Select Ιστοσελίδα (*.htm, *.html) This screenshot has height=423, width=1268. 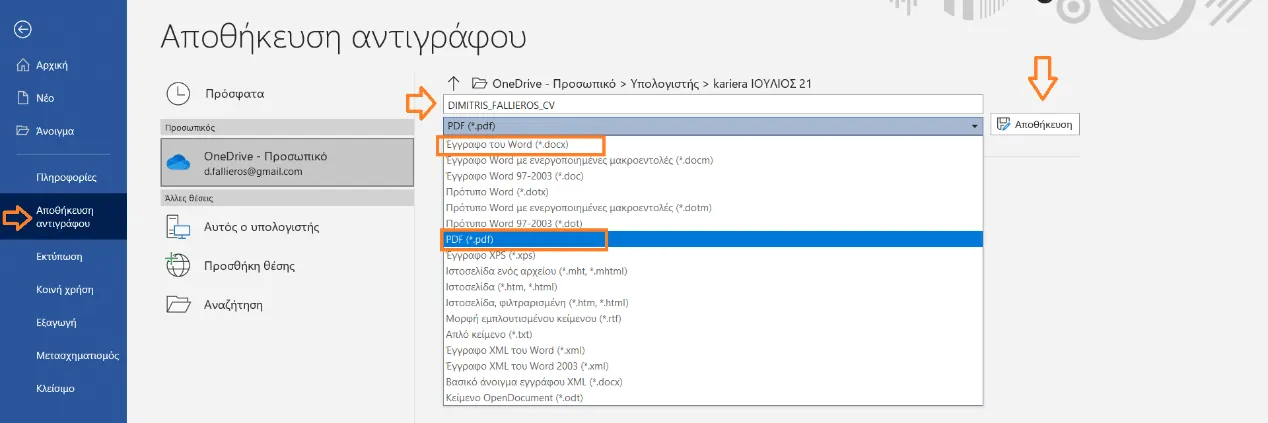pos(713,287)
